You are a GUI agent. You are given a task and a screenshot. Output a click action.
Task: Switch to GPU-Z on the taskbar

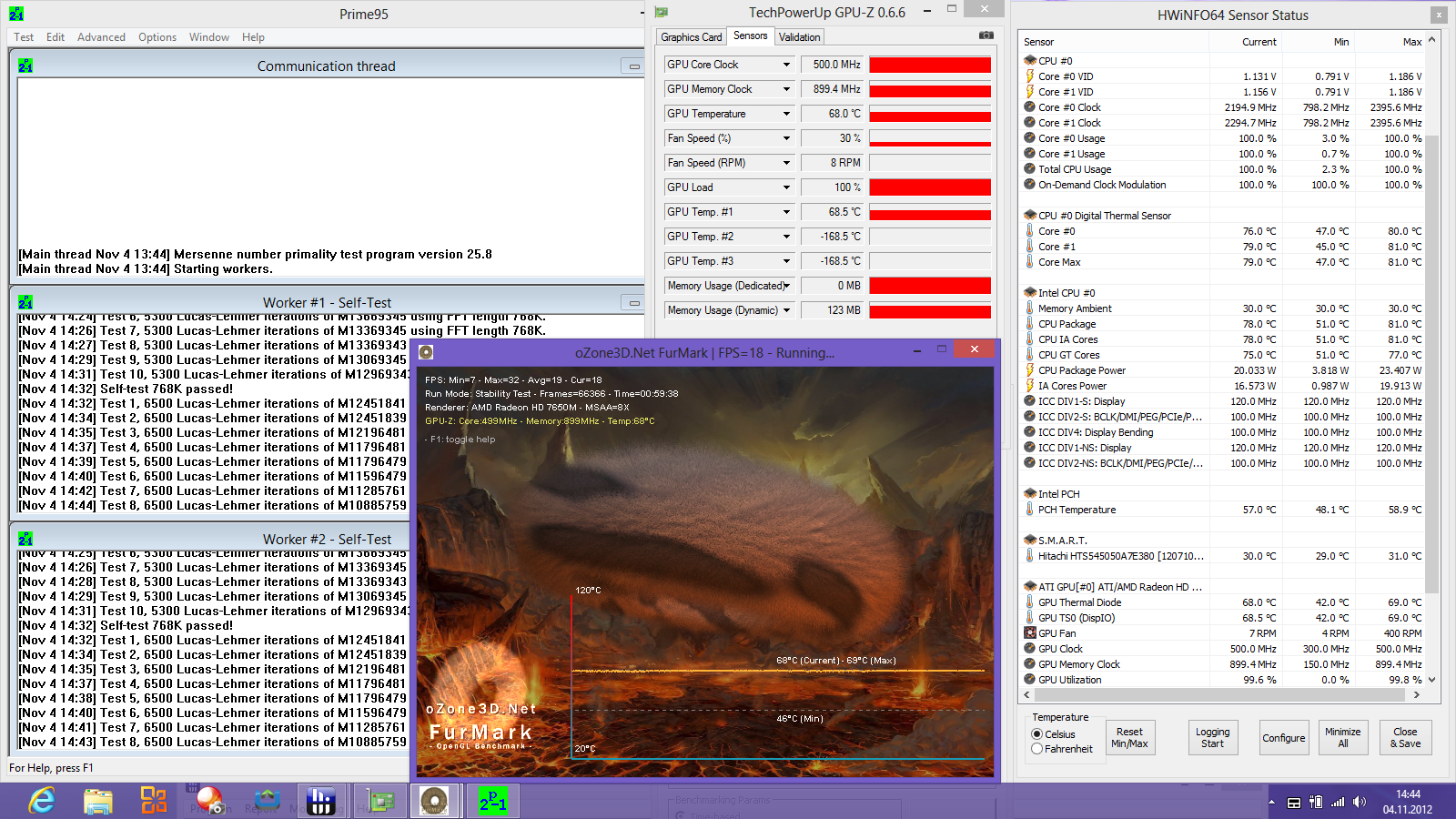click(379, 801)
